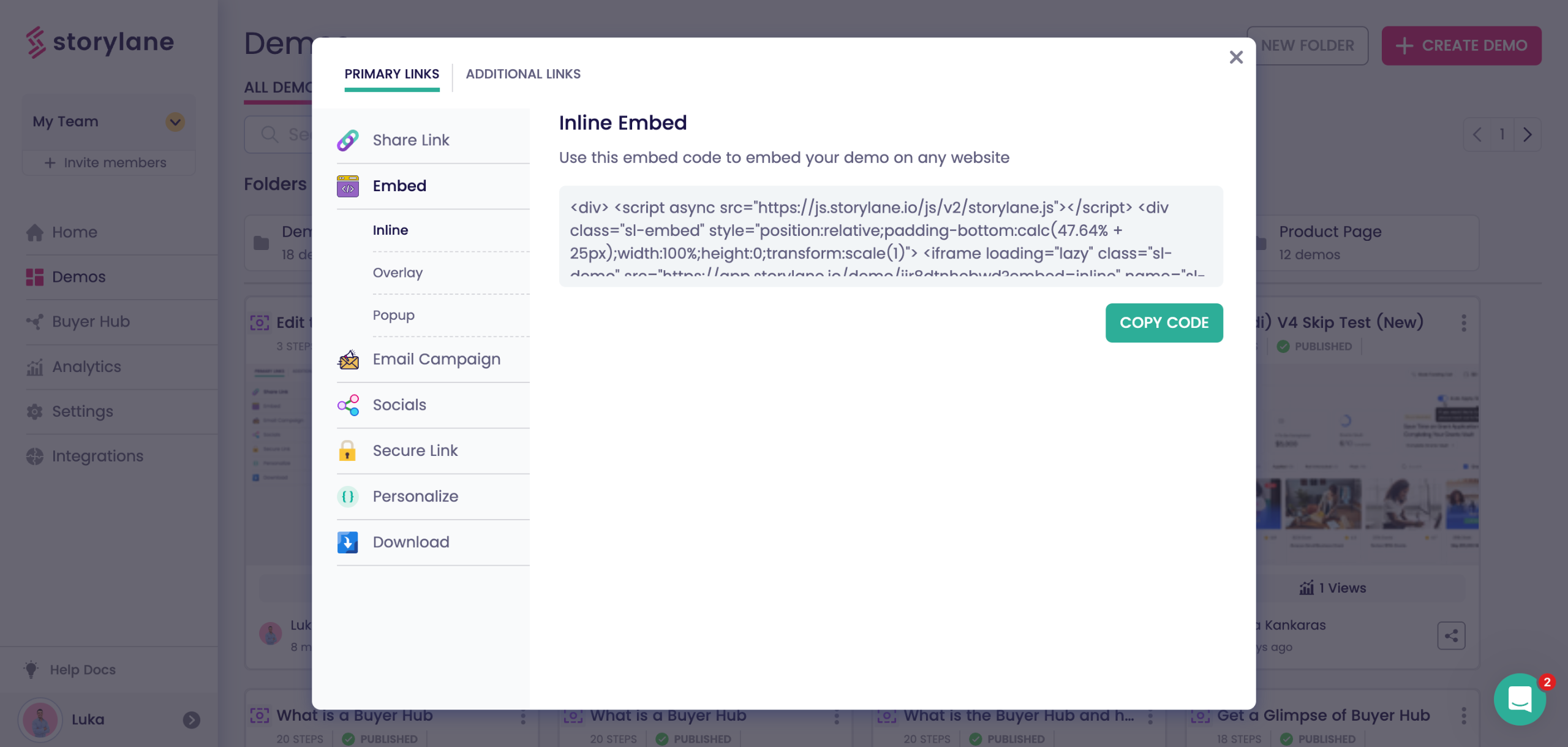Click the Download arrow icon

point(347,542)
